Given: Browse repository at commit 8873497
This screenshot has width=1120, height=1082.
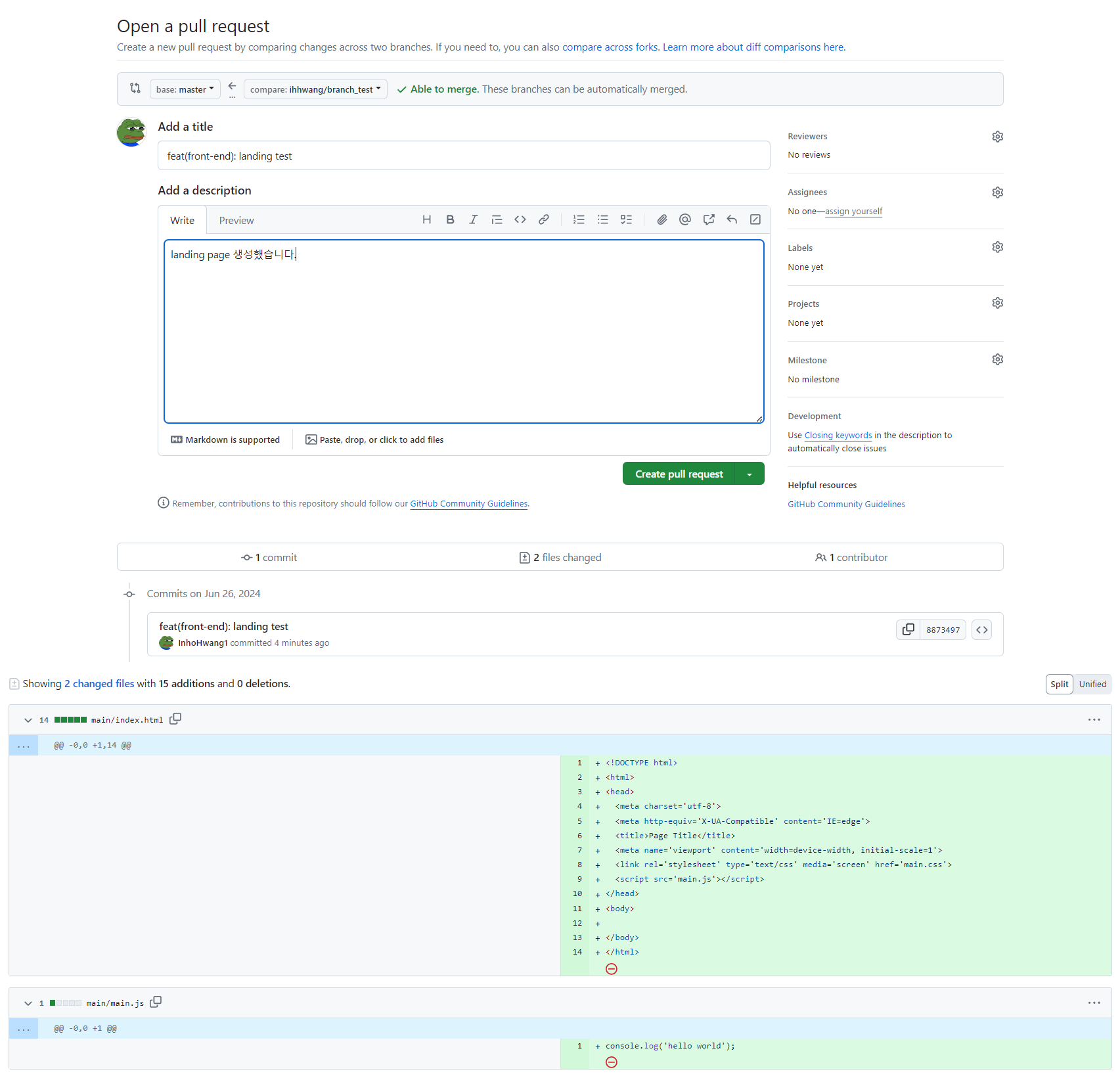Looking at the screenshot, I should 981,629.
